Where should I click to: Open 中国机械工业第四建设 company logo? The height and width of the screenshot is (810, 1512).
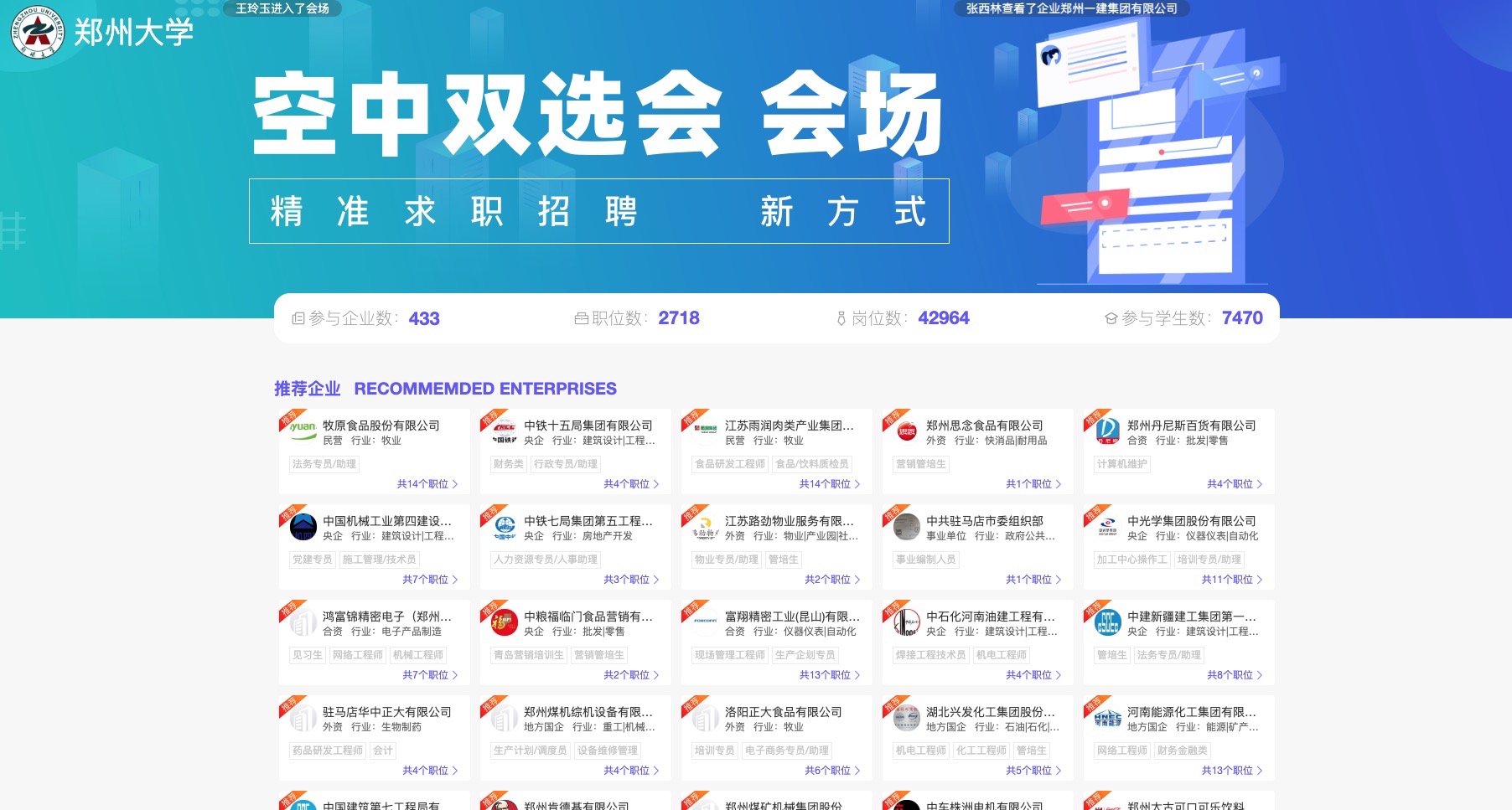(303, 526)
